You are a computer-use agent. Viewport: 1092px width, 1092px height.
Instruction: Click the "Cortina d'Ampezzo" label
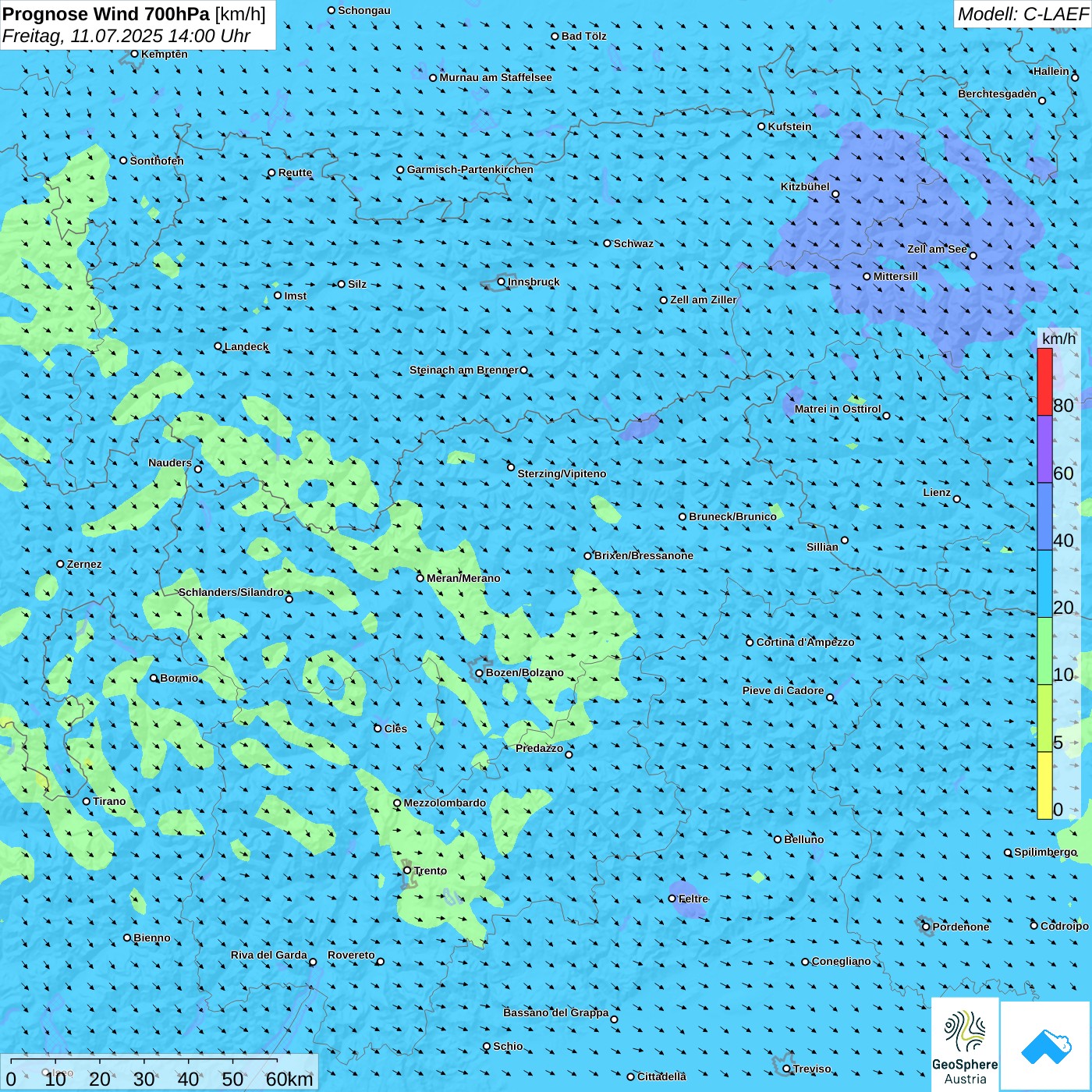click(806, 642)
